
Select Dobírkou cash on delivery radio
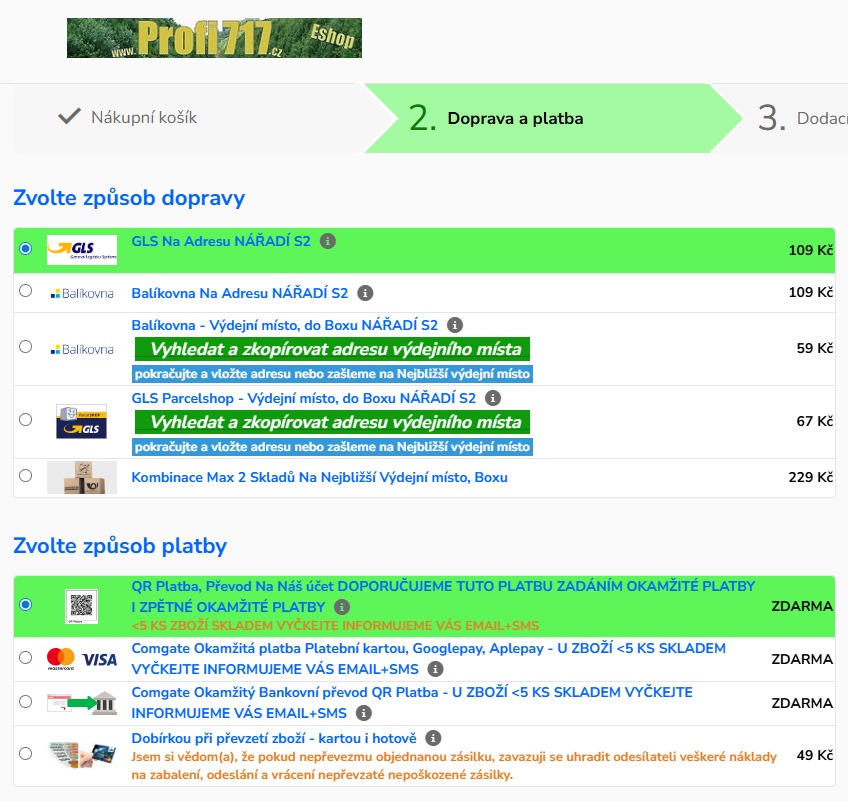(x=25, y=754)
